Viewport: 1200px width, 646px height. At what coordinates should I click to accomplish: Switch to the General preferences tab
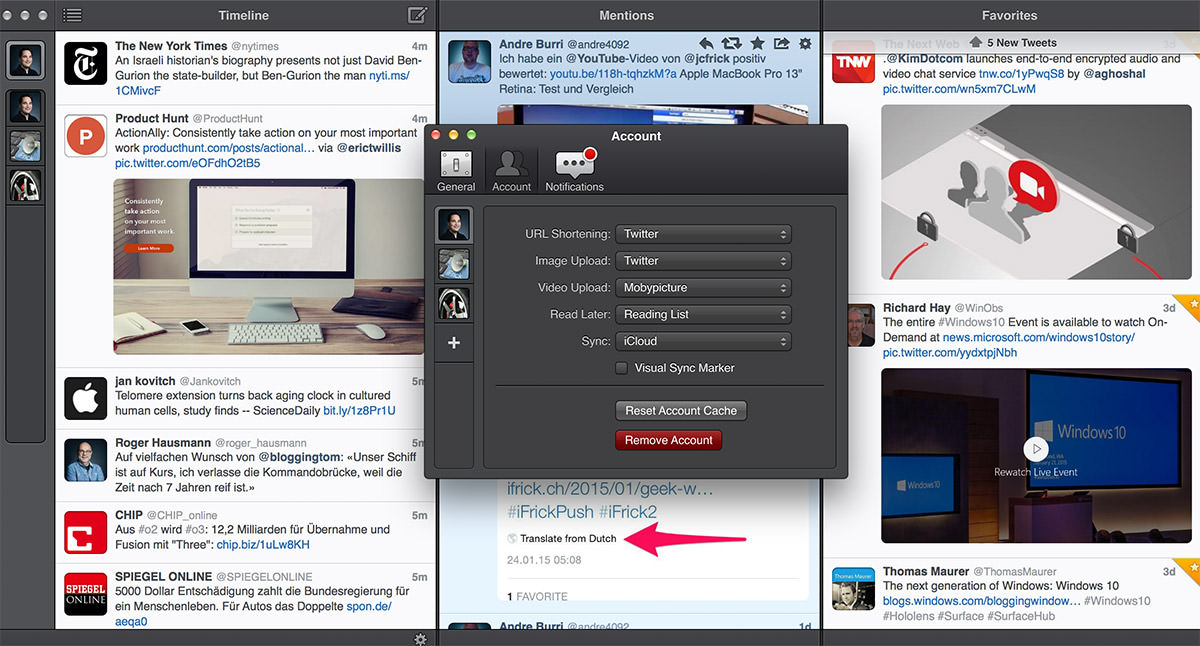[456, 171]
